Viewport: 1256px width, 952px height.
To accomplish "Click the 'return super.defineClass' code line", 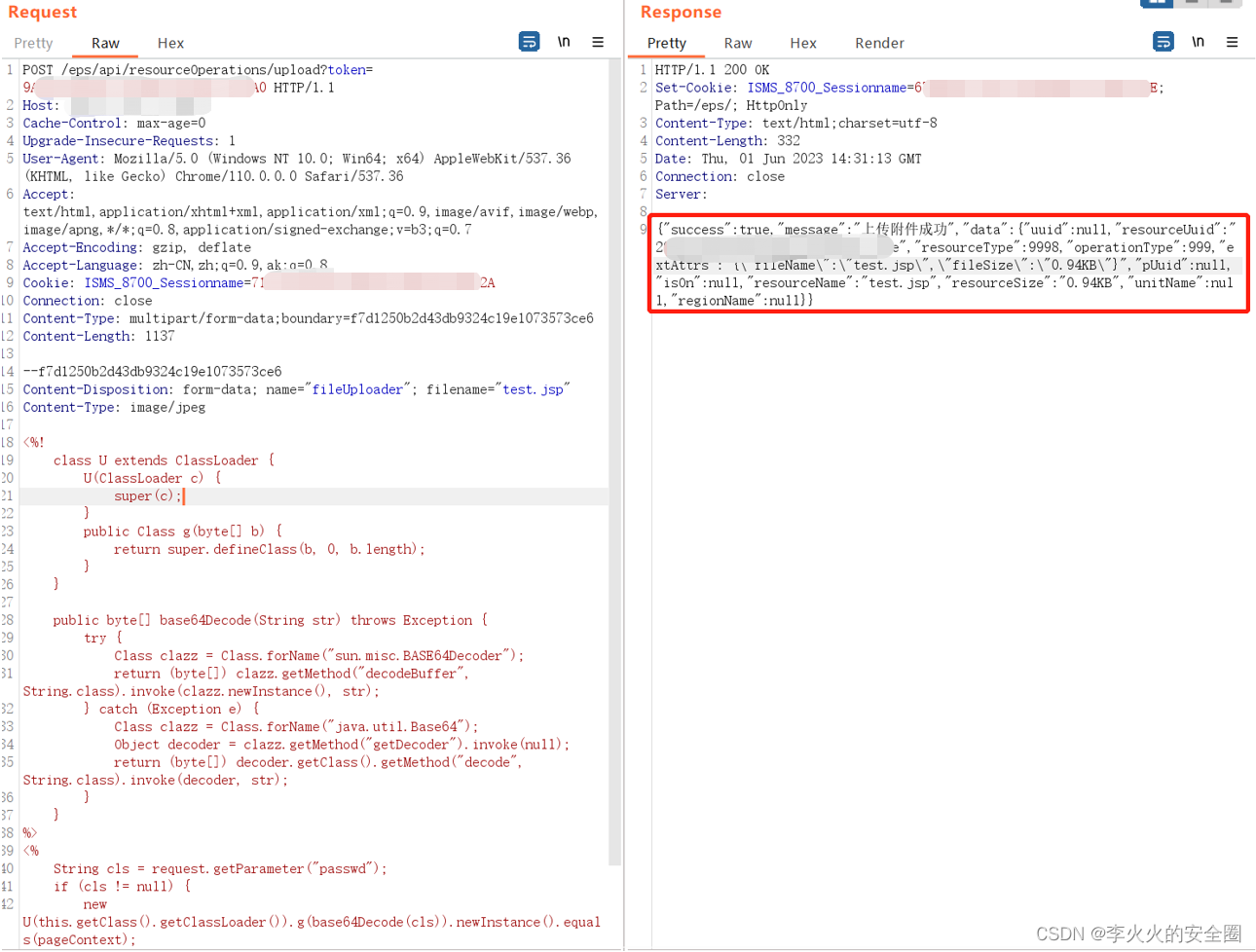I will [270, 549].
